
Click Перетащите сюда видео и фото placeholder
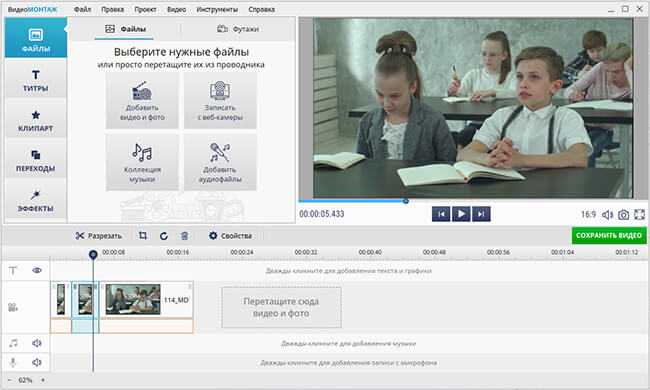[281, 308]
